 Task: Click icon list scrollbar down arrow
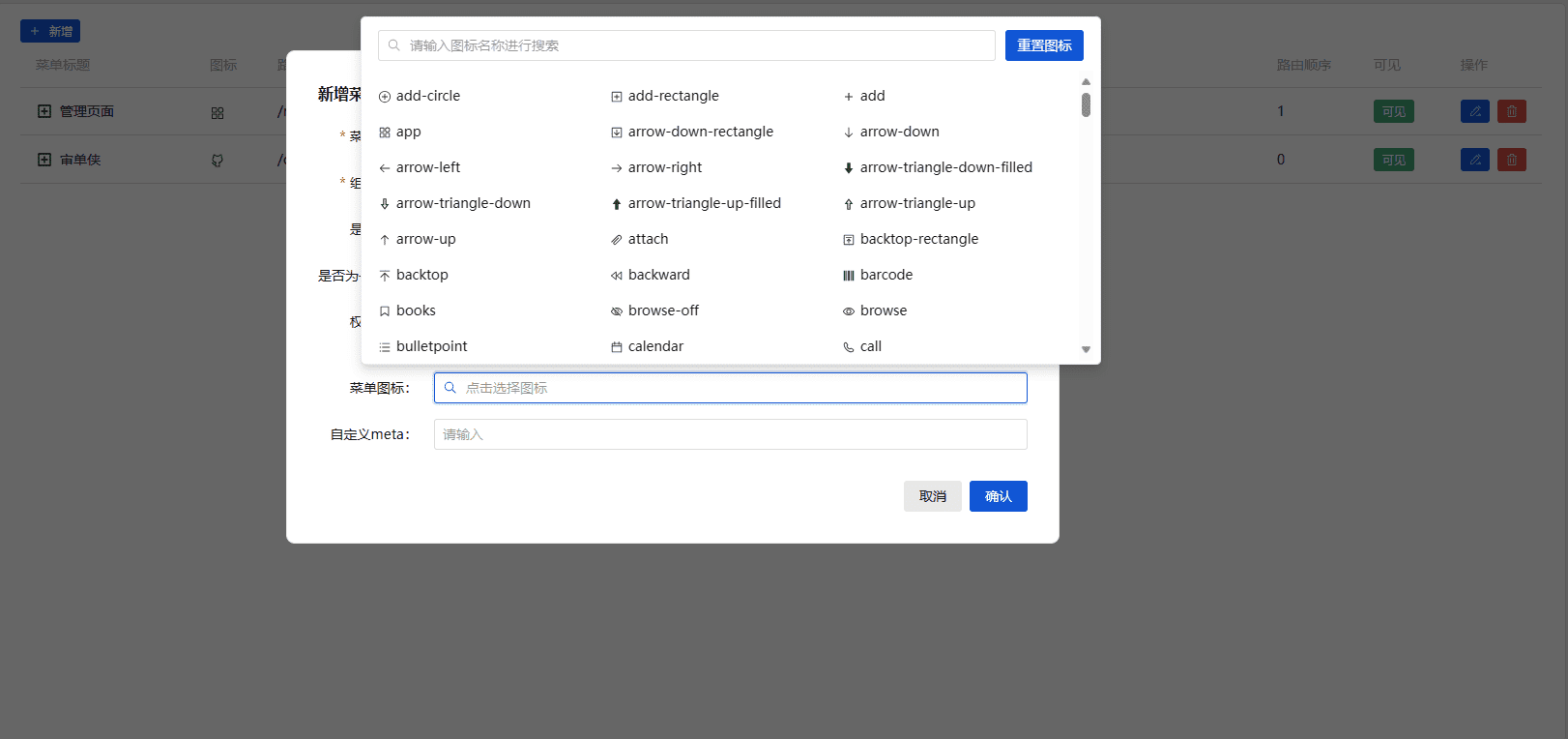pos(1086,350)
